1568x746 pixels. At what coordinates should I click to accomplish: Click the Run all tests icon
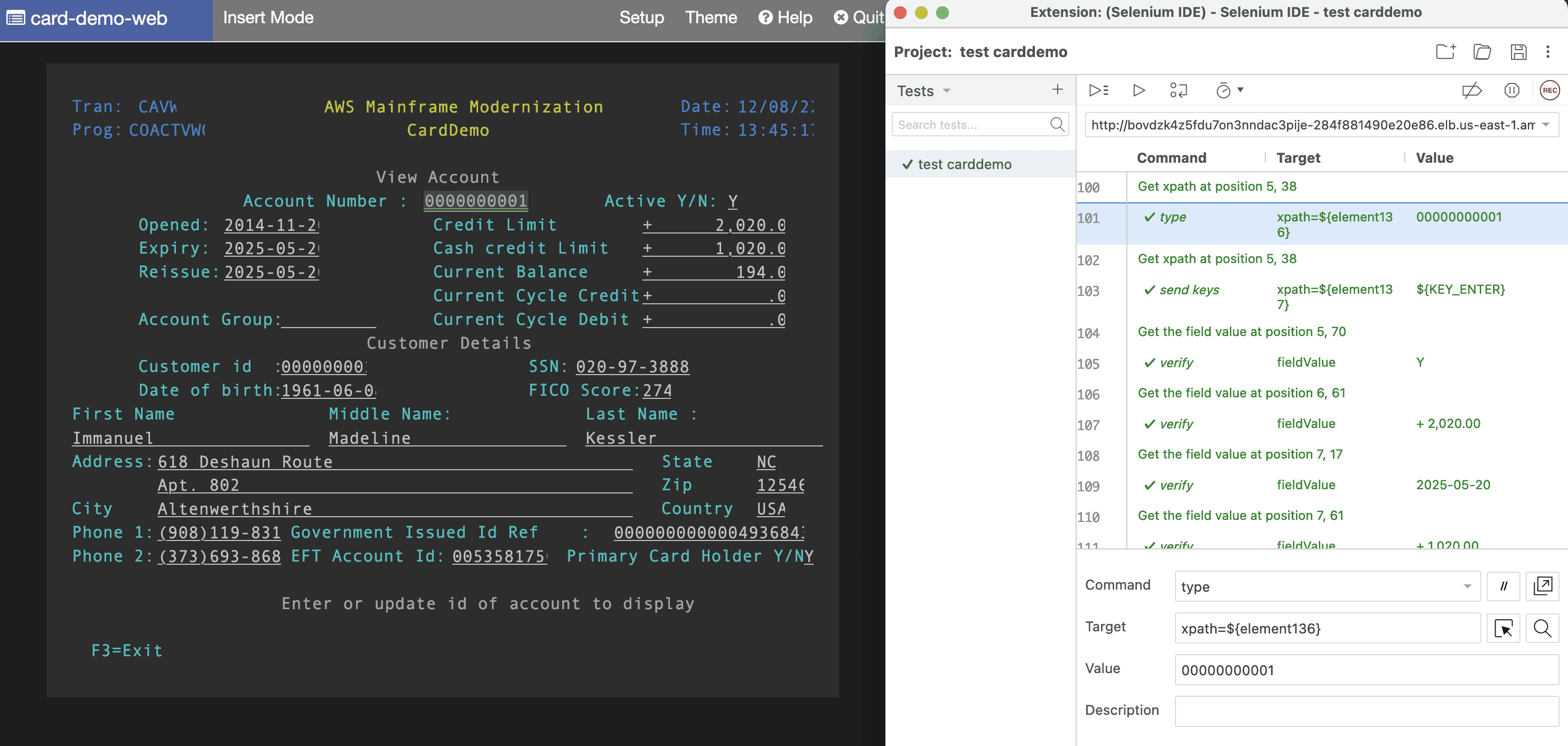1098,91
